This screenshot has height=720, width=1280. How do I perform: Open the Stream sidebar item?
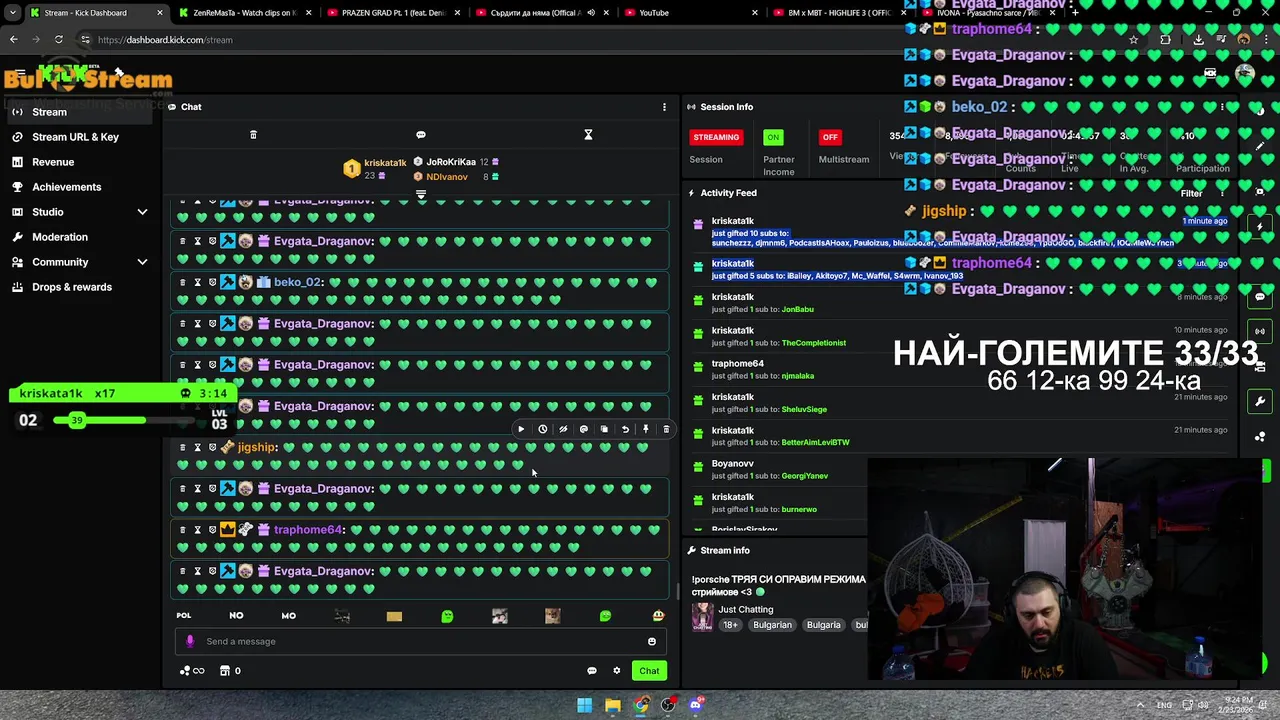[x=80, y=112]
